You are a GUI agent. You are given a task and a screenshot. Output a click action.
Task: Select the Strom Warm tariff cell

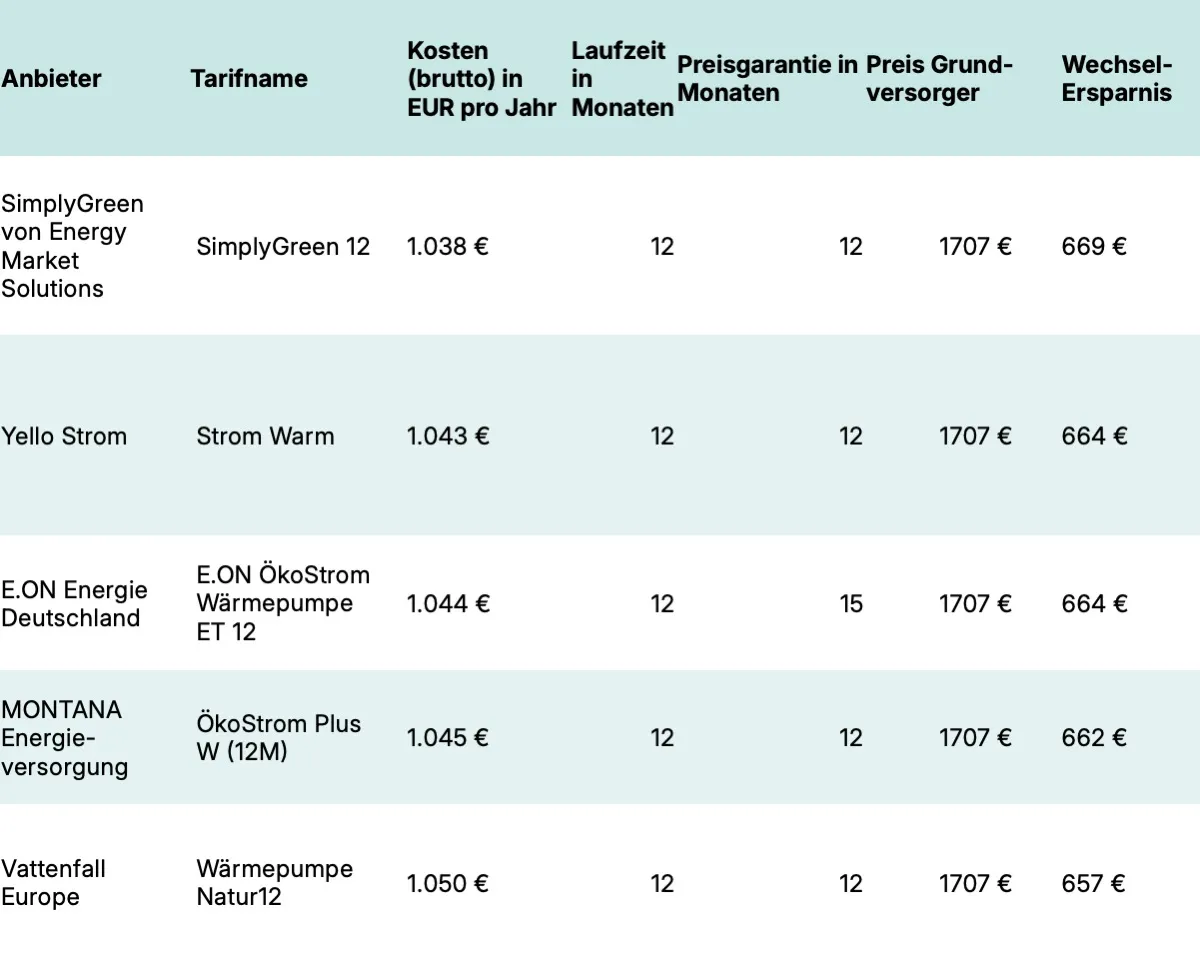tap(265, 436)
